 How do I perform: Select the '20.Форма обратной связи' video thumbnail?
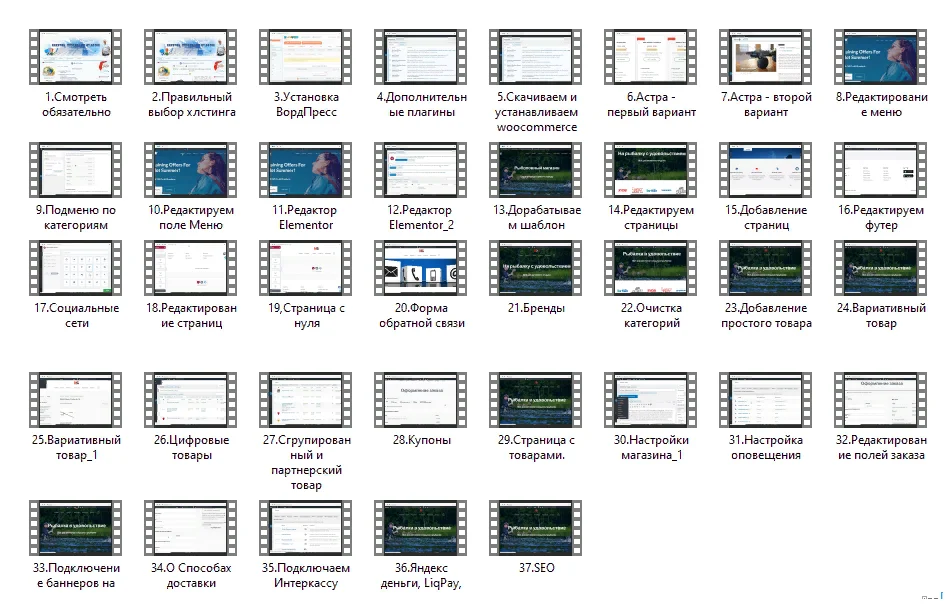[421, 267]
